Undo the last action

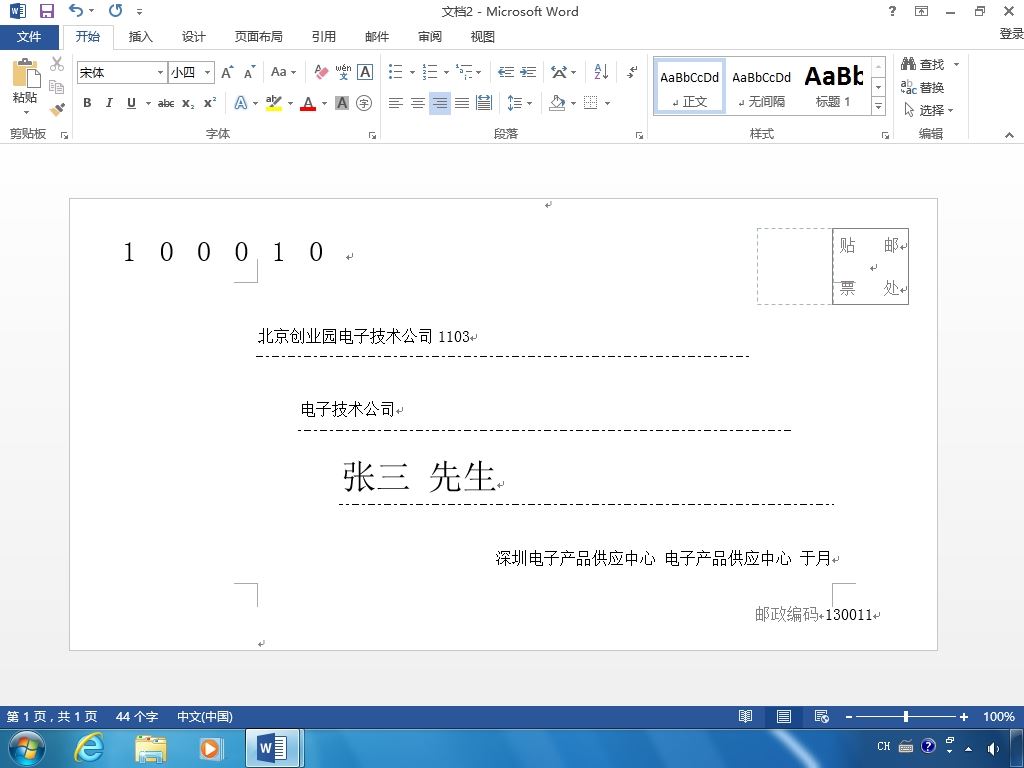coord(76,10)
